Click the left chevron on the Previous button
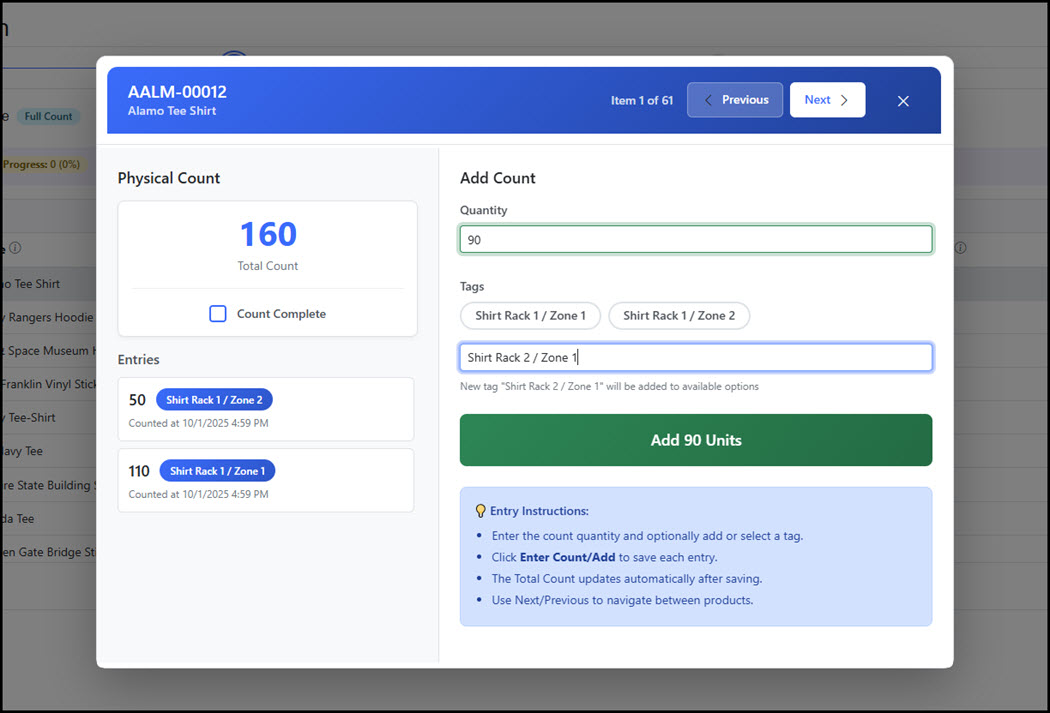The width and height of the screenshot is (1050, 713). tap(709, 100)
